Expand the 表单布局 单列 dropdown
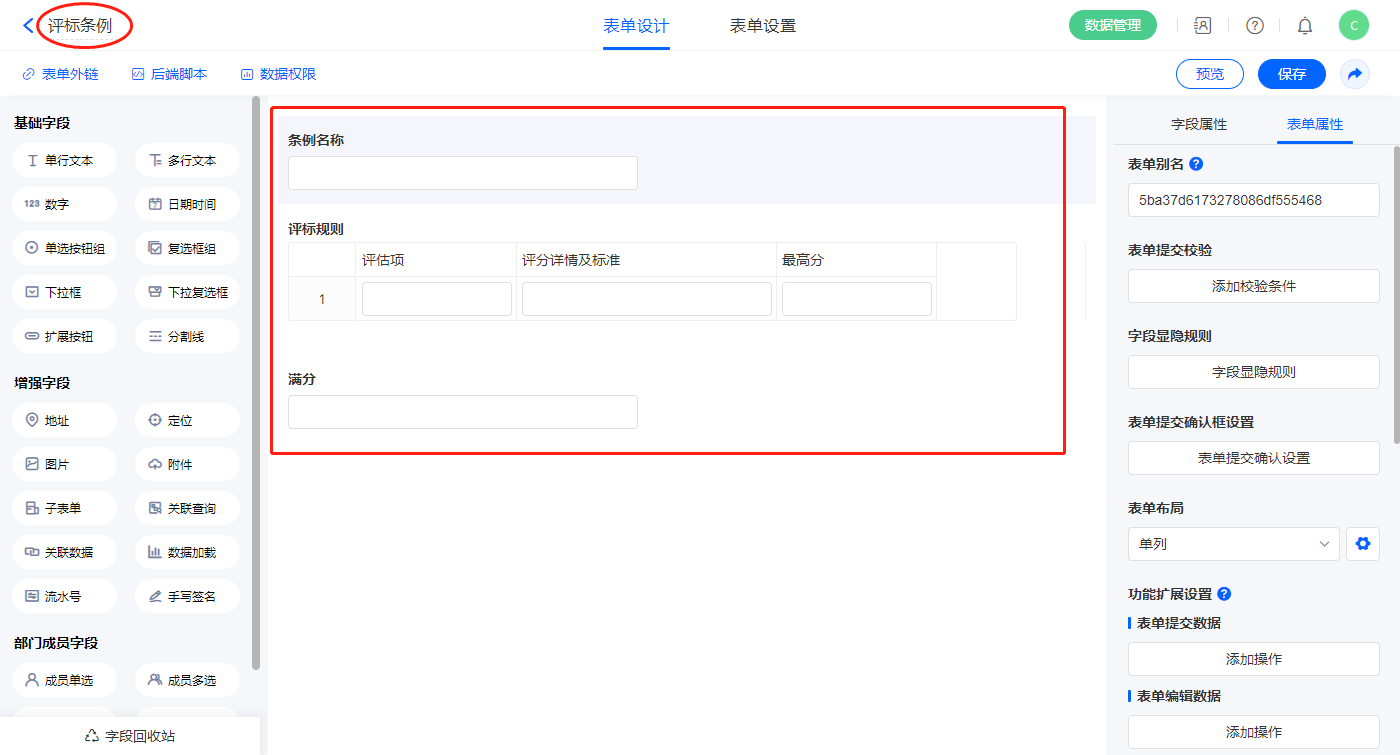 1233,544
